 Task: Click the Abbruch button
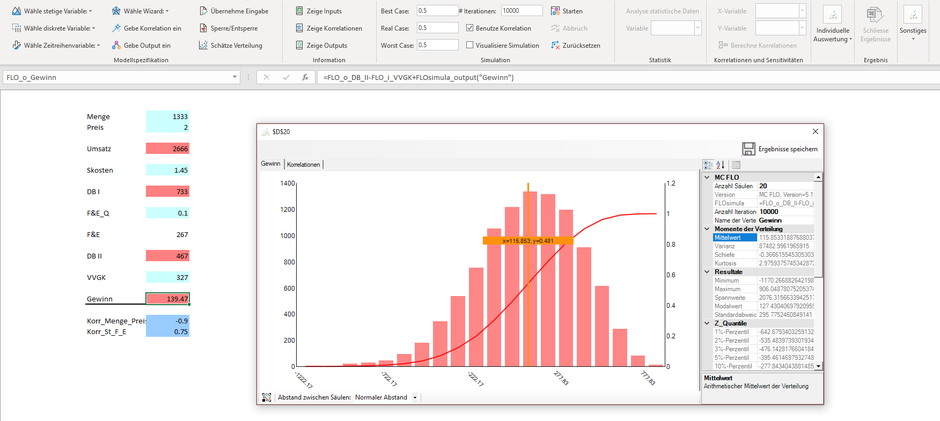point(569,28)
